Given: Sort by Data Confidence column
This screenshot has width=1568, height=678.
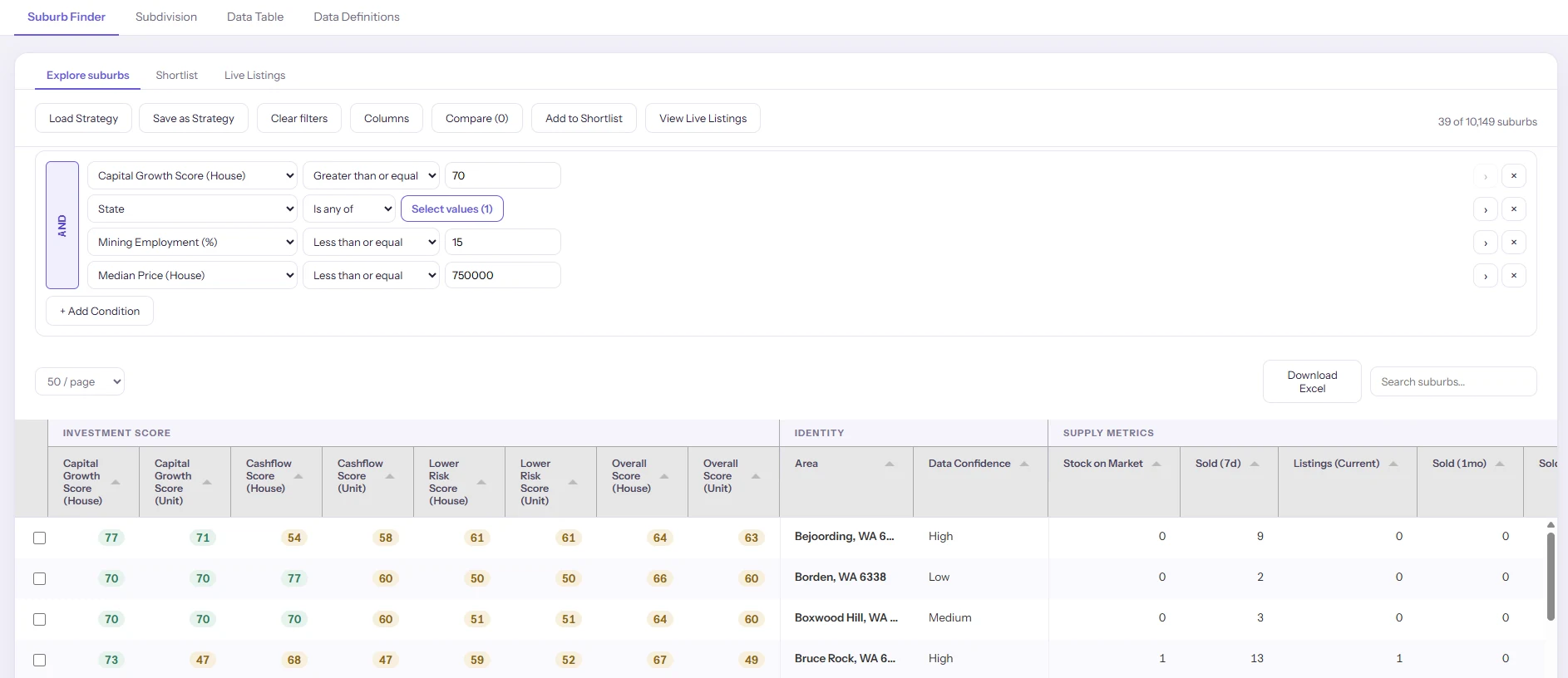Looking at the screenshot, I should (1024, 464).
